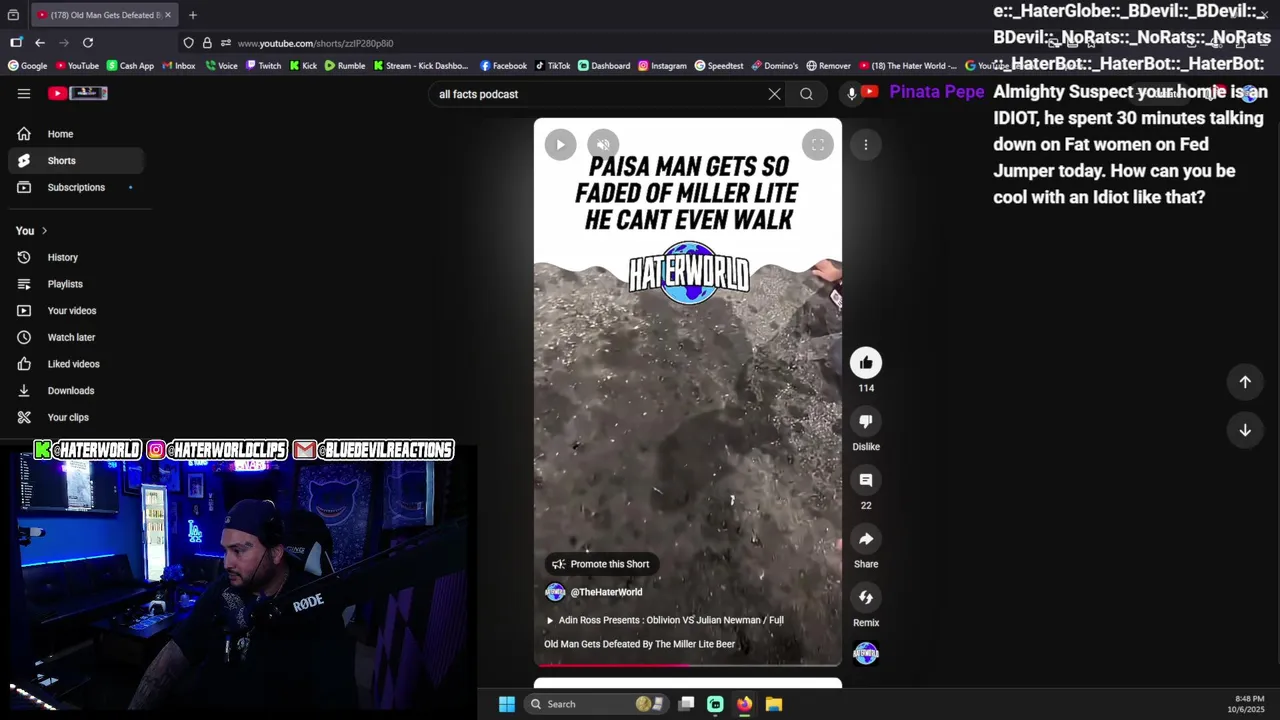Open the tracking protection shield icon

pyautogui.click(x=188, y=43)
